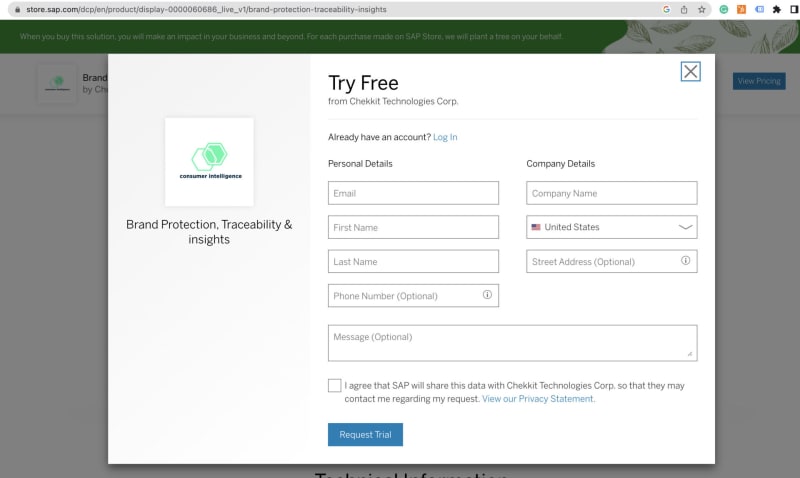
Task: Click the Street Address (Optional) field
Action: (612, 262)
